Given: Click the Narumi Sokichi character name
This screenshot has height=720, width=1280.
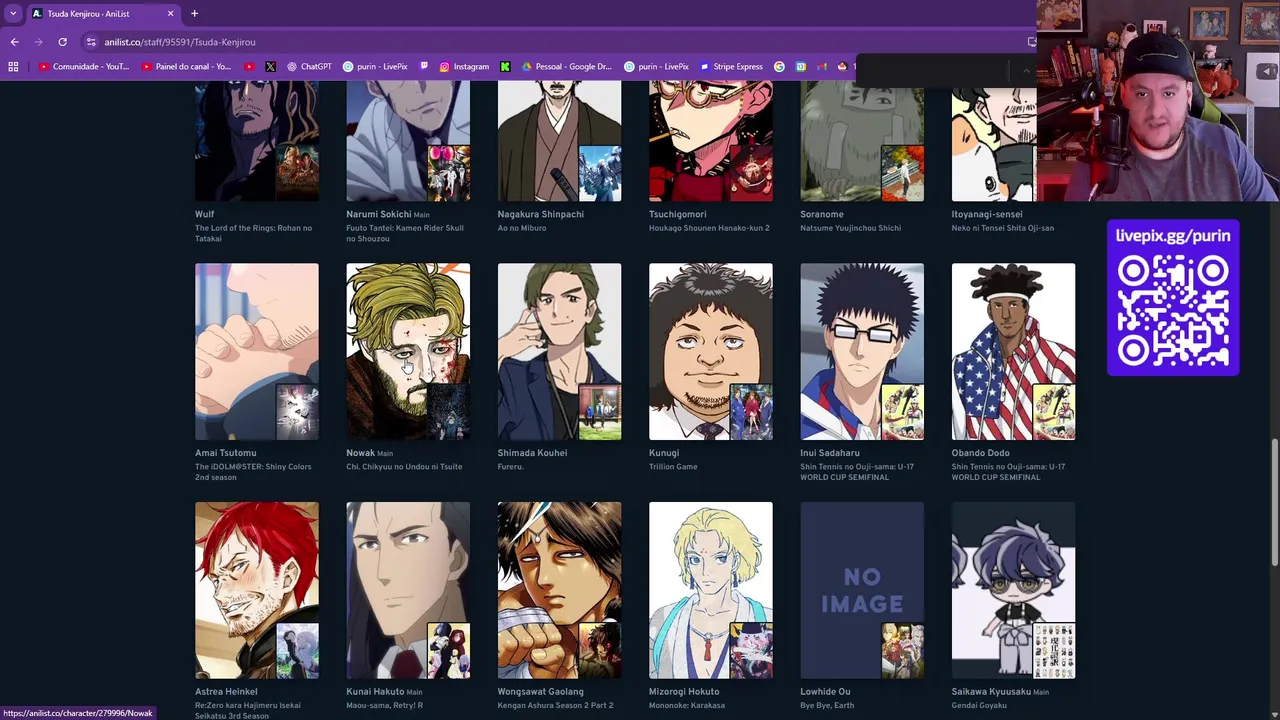Looking at the screenshot, I should [x=379, y=214].
